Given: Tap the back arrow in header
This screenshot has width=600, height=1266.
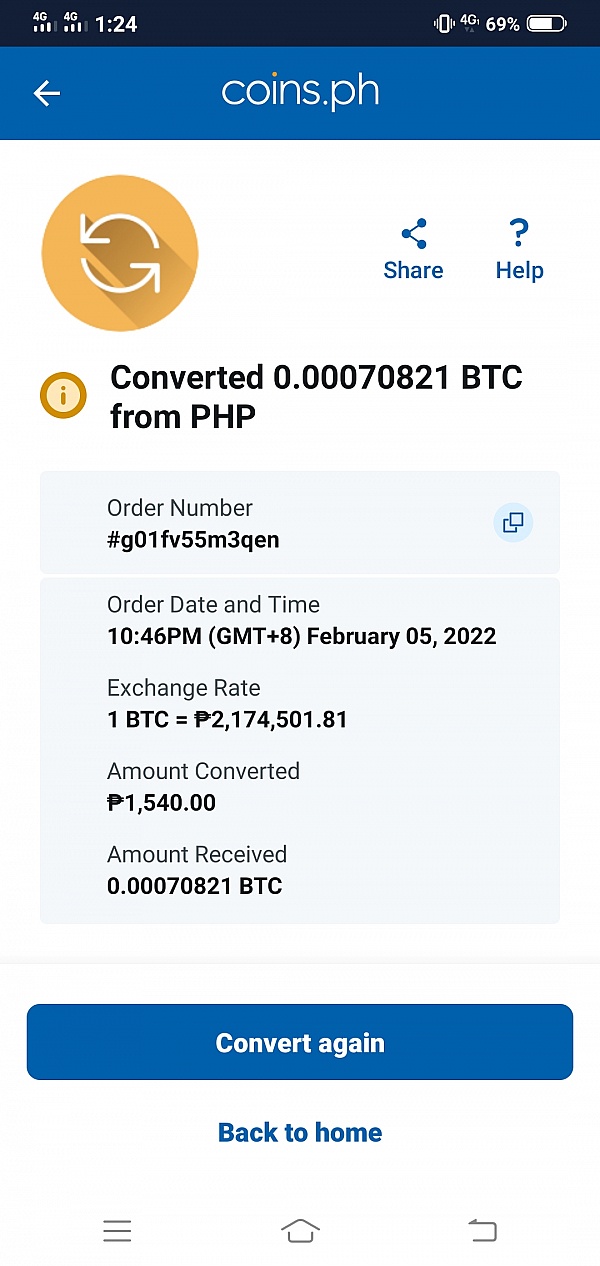Looking at the screenshot, I should pos(47,93).
